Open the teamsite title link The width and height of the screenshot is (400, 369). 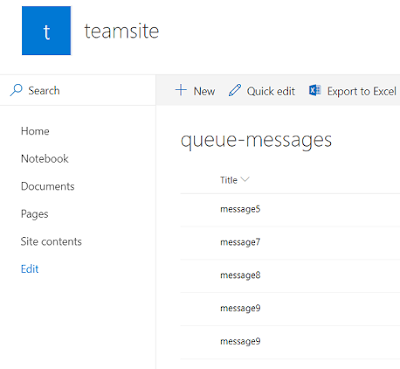point(122,31)
